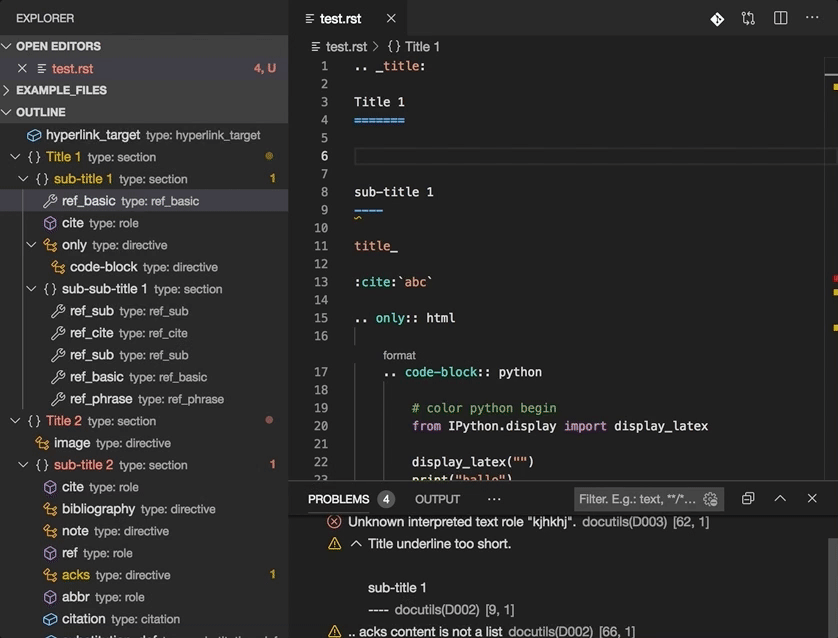Collapse sub-sub-title 1 outline node
The image size is (838, 638).
(x=31, y=289)
